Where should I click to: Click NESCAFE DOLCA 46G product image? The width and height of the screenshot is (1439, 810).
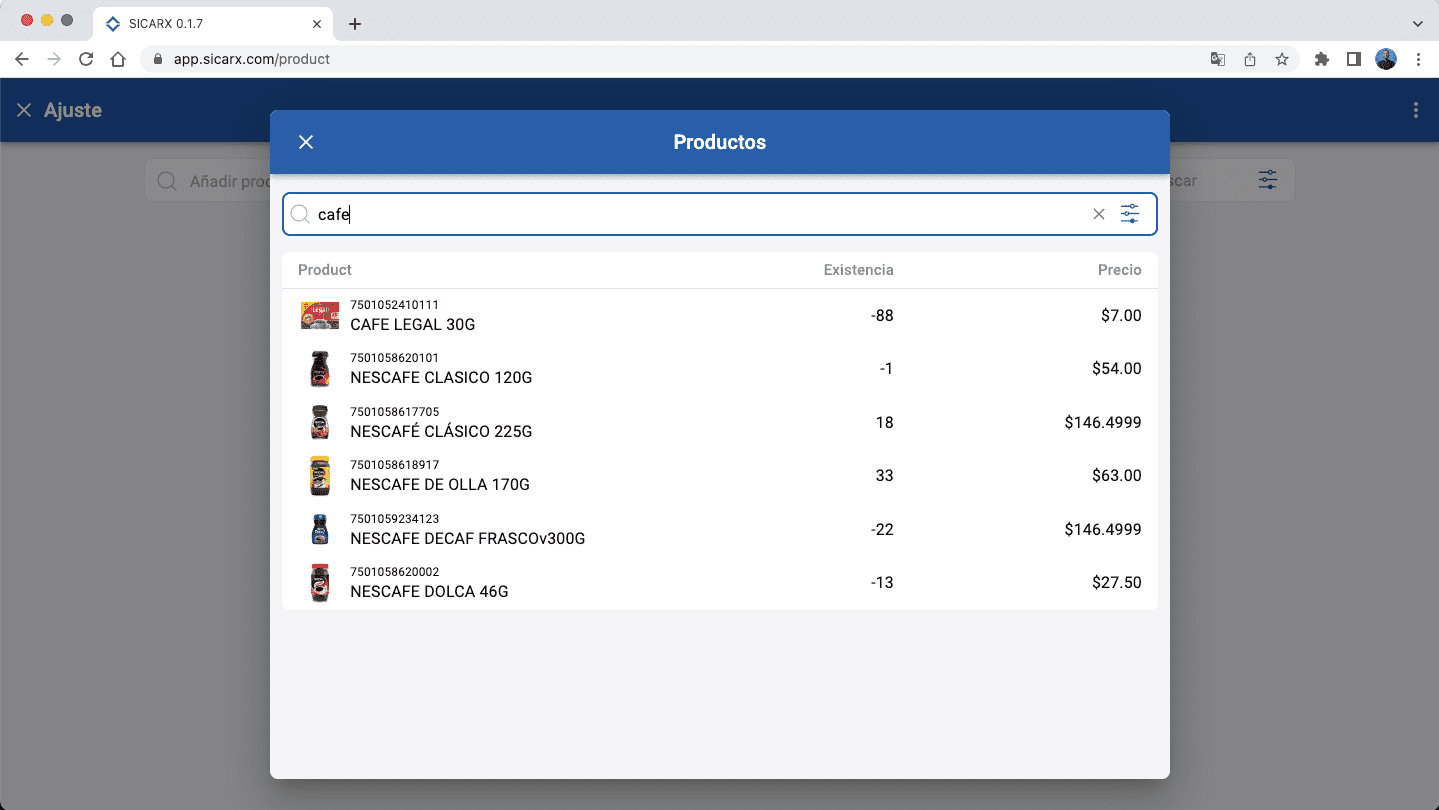point(319,583)
